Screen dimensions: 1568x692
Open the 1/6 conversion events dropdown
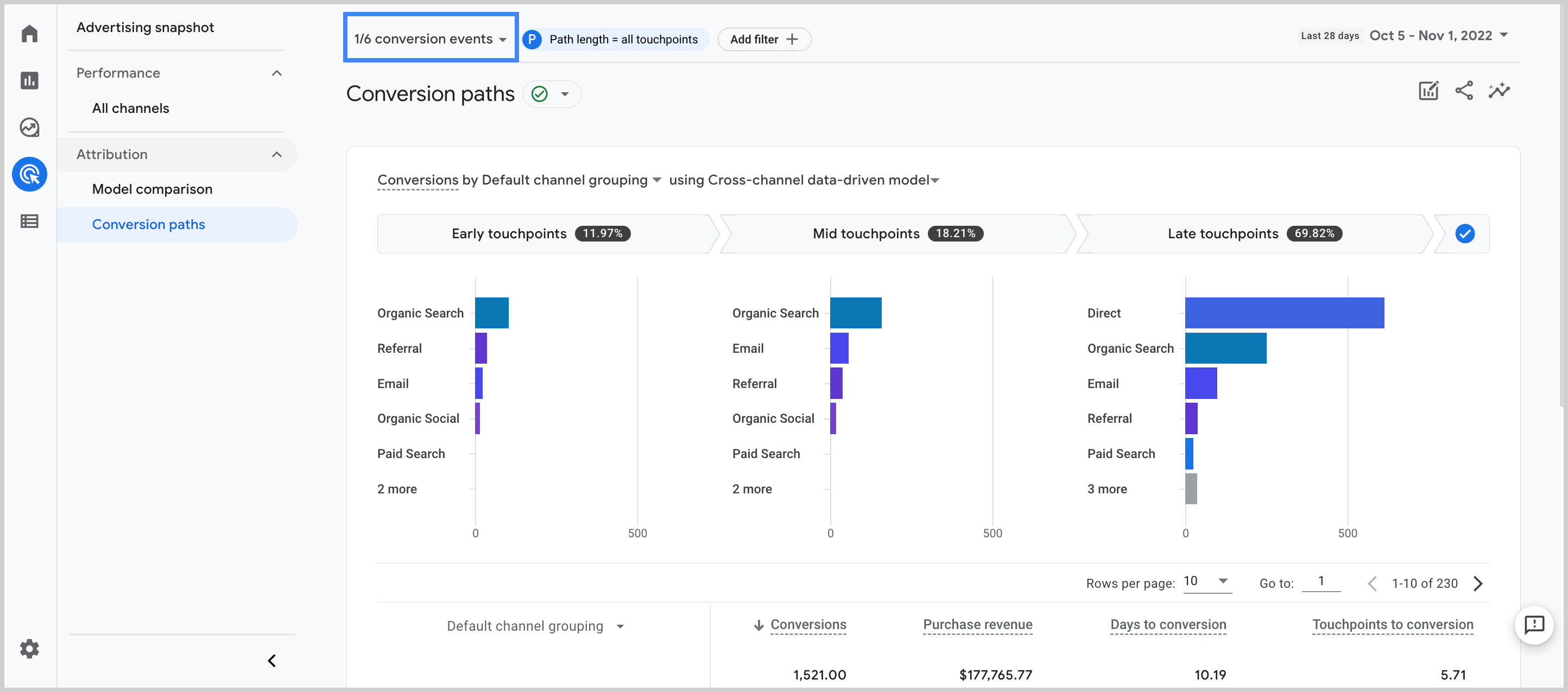point(431,38)
